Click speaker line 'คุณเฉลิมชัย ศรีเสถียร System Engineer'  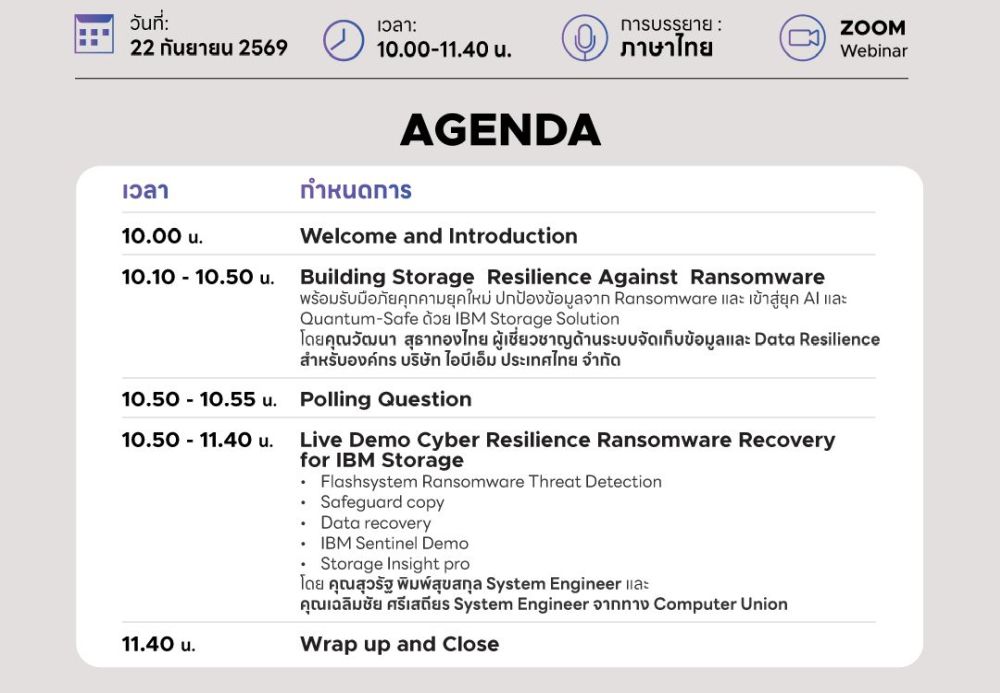click(x=444, y=604)
